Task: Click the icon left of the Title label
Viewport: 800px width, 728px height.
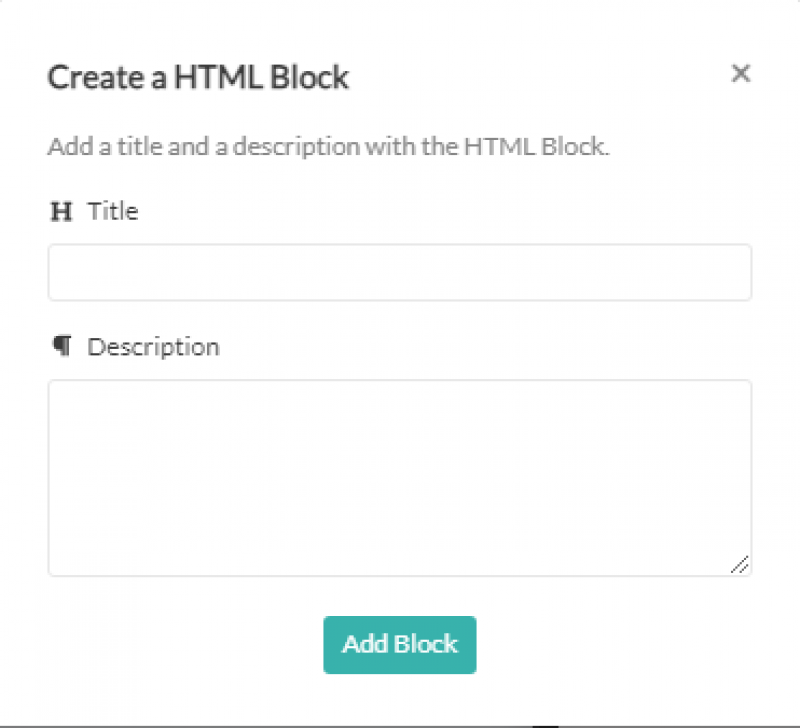Action: pos(61,212)
